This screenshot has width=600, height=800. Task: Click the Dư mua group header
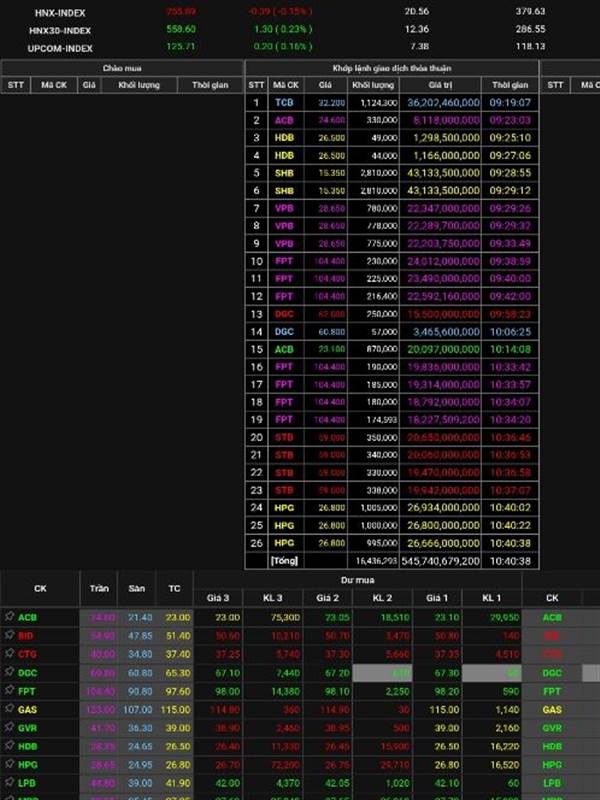[358, 580]
